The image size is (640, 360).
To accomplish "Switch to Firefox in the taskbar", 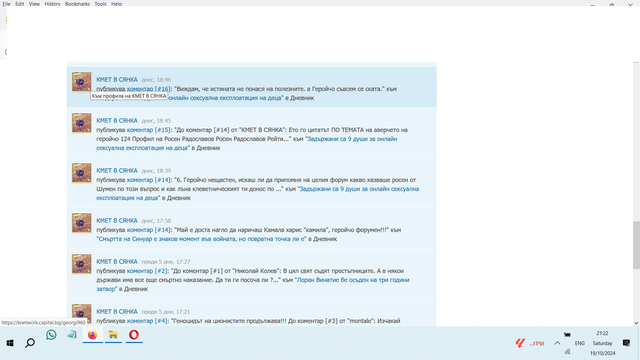I will click(x=93, y=335).
